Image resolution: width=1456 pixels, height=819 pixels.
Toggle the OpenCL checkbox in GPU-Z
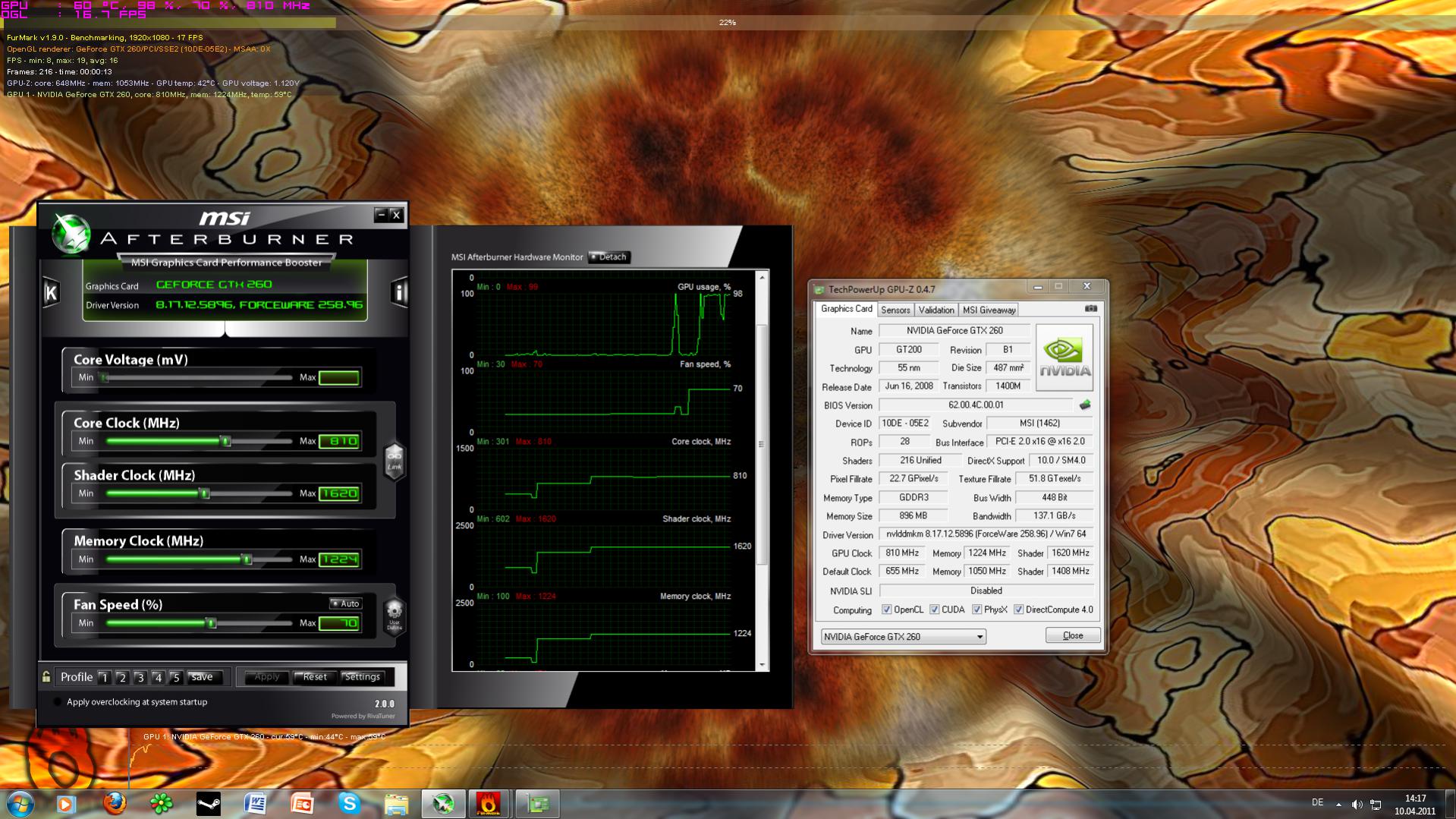(886, 610)
